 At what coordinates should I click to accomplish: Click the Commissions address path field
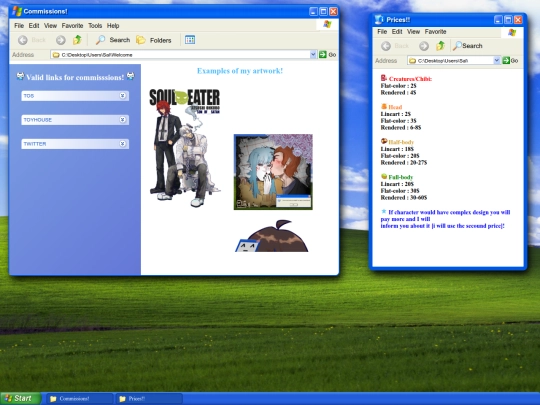(180, 54)
